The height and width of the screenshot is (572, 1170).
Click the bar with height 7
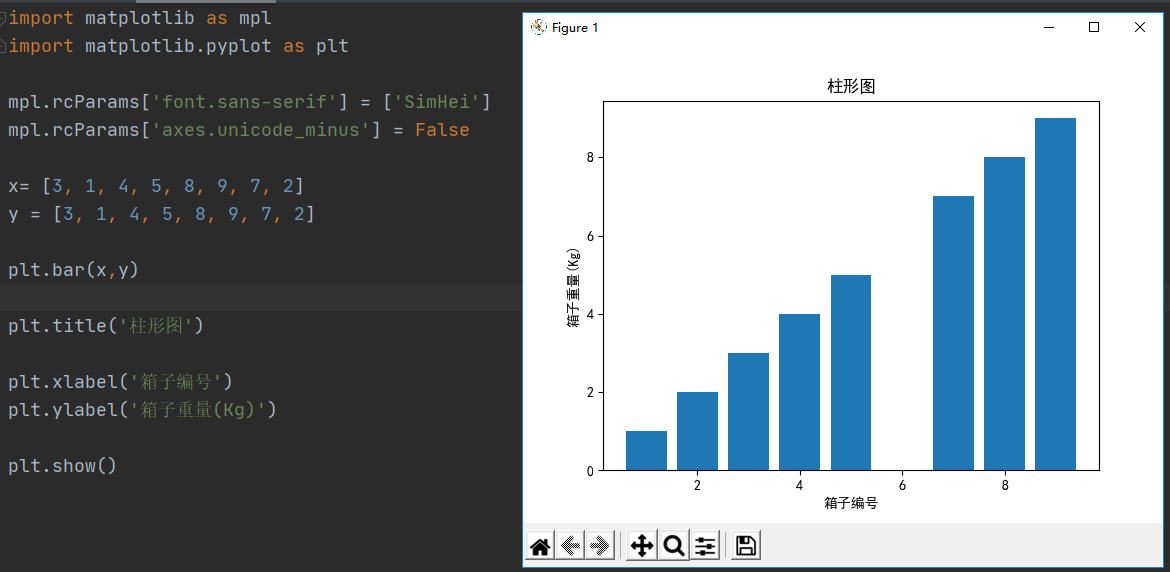(x=953, y=333)
